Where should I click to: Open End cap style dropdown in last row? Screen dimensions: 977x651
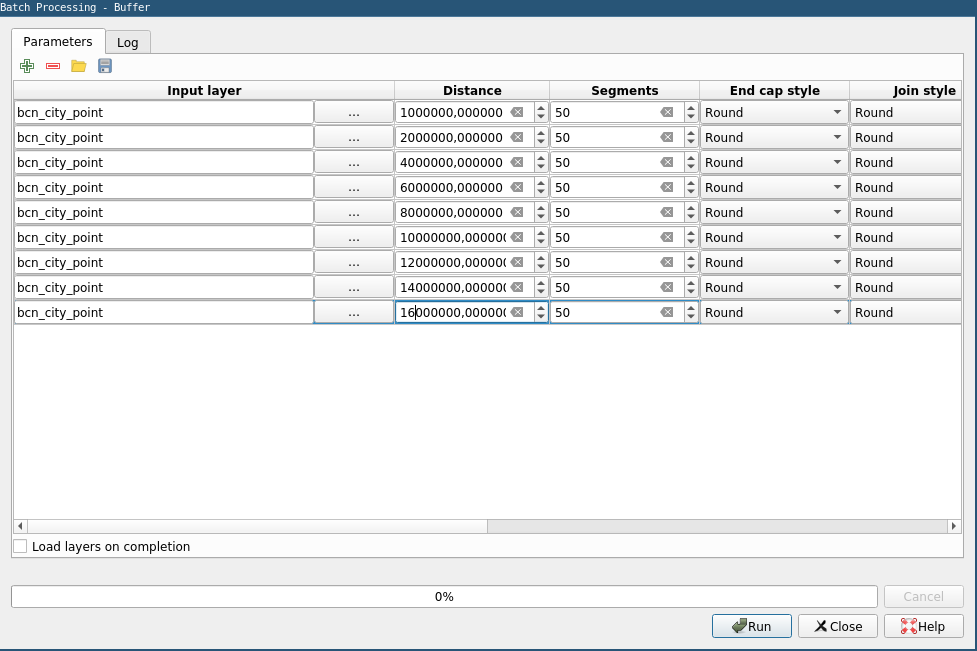point(837,313)
